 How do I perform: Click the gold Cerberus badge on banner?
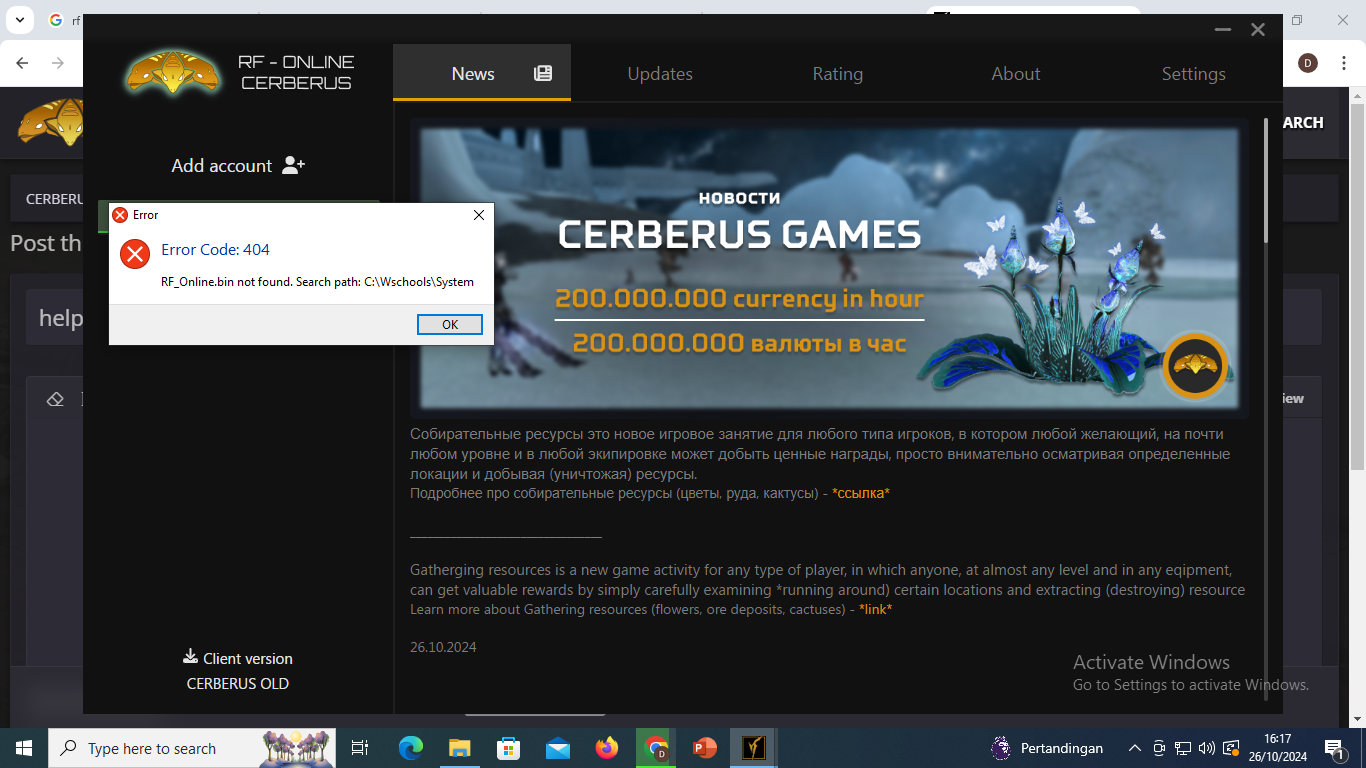pos(1194,366)
